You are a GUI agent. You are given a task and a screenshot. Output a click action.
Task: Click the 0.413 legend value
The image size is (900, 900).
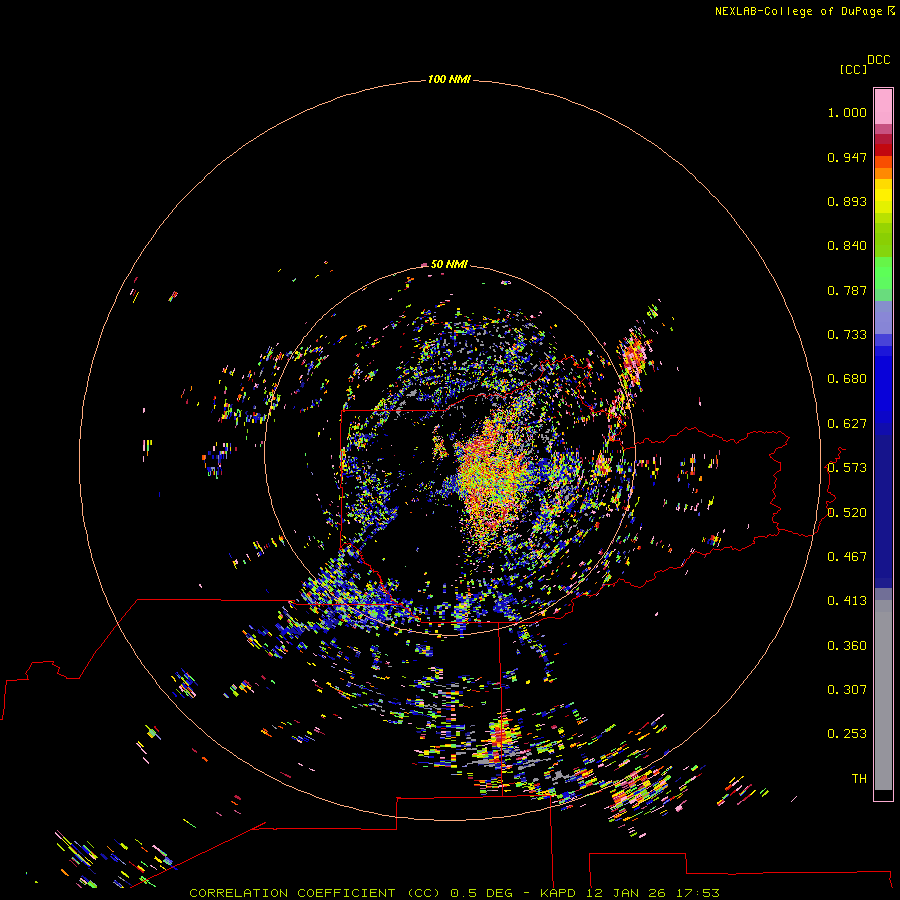[x=847, y=601]
